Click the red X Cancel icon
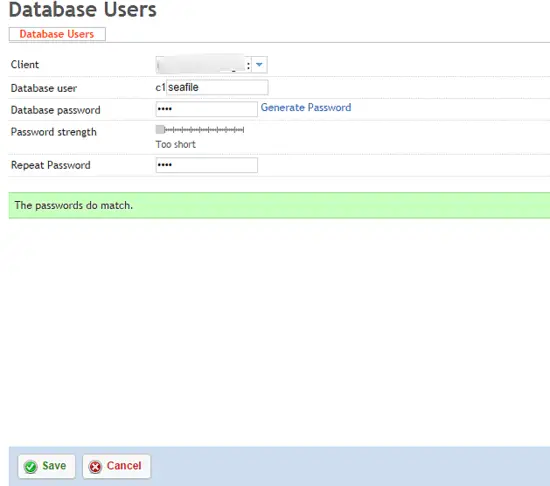Viewport: 550px width, 486px height. click(x=95, y=467)
